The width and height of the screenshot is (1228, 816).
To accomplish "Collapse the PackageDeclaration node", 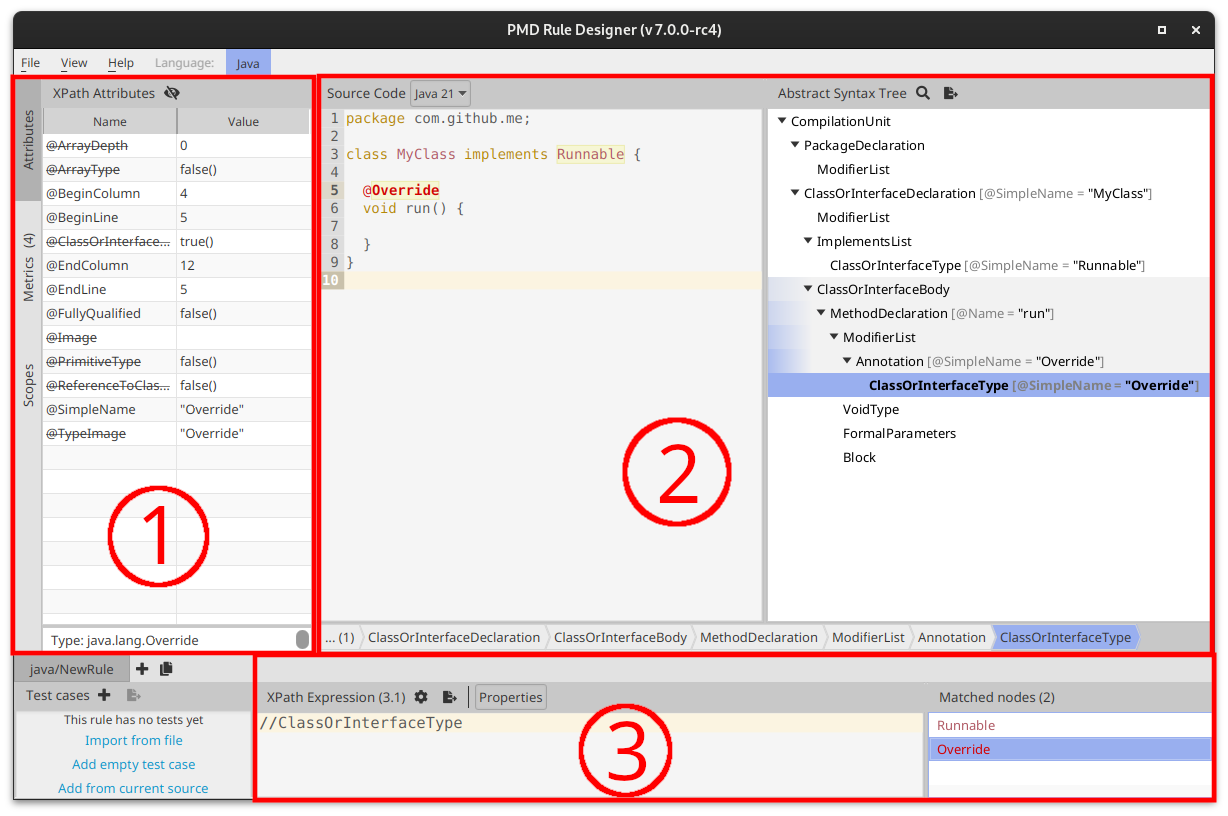I will (795, 145).
